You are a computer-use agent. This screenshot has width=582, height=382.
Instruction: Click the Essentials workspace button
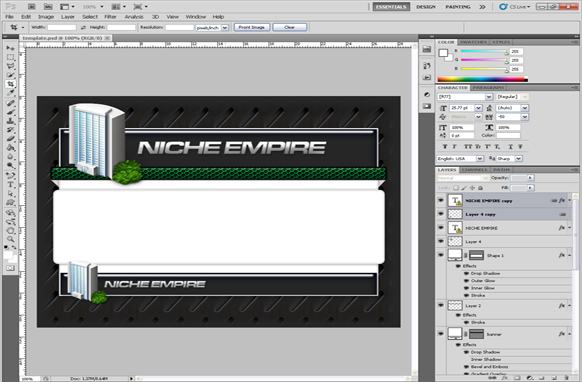pyautogui.click(x=391, y=7)
